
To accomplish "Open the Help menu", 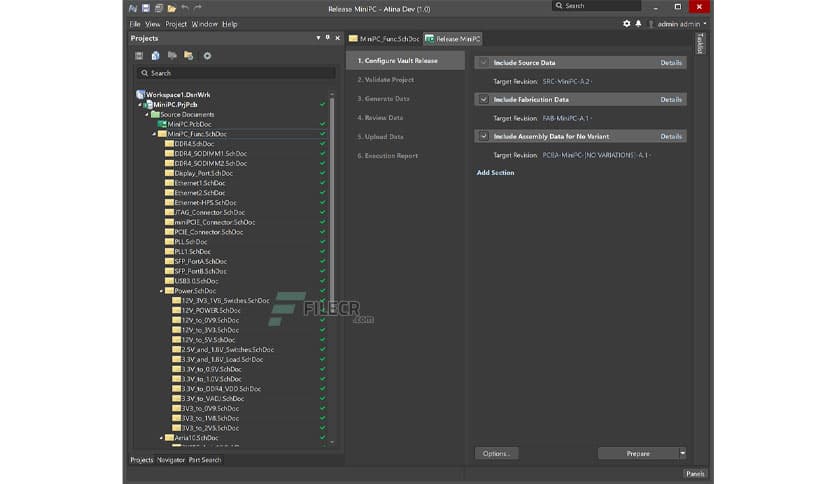I will tap(230, 24).
